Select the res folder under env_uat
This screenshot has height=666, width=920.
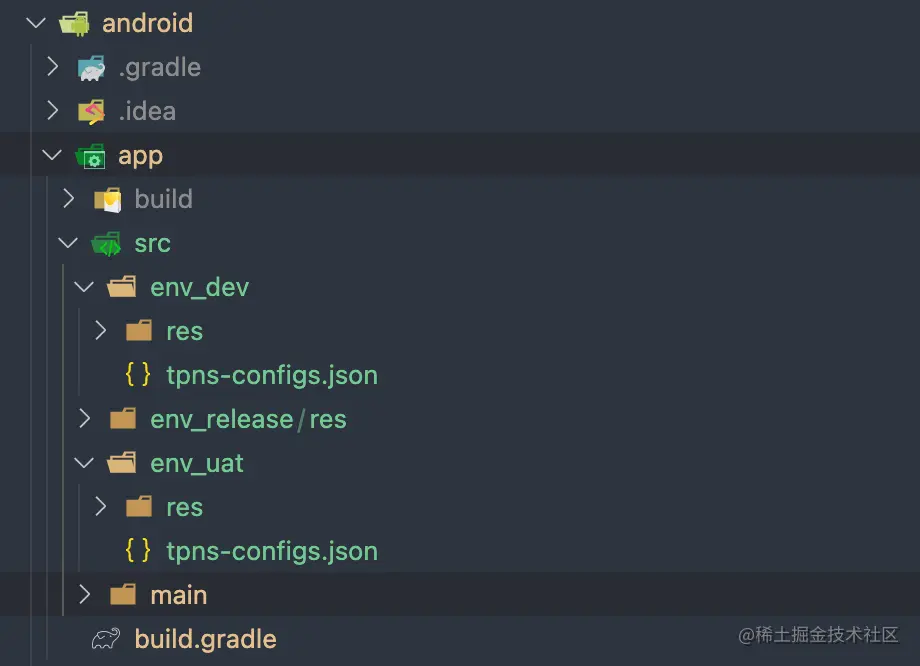[x=185, y=507]
